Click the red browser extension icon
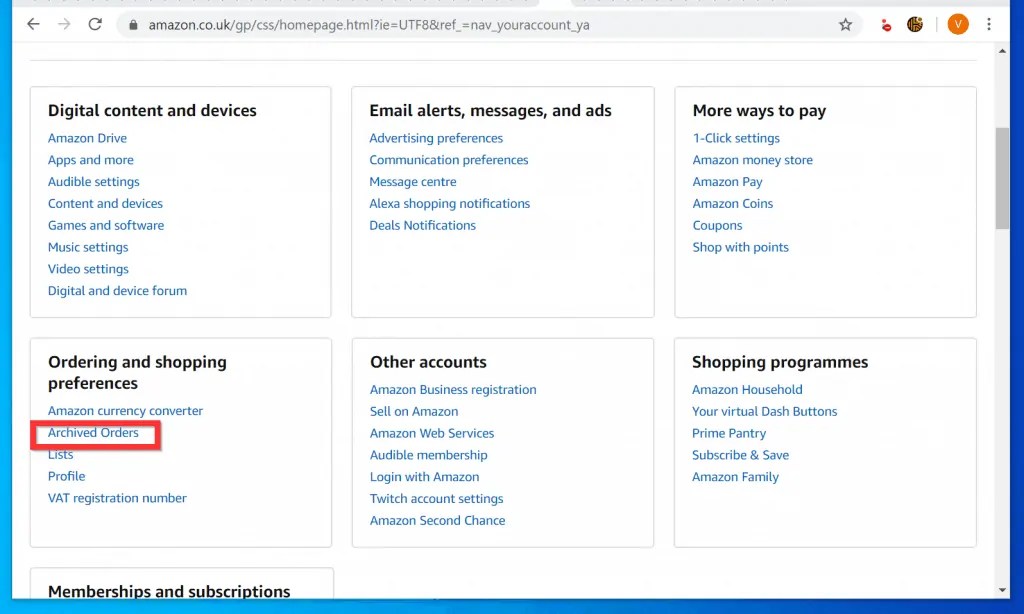 [884, 23]
